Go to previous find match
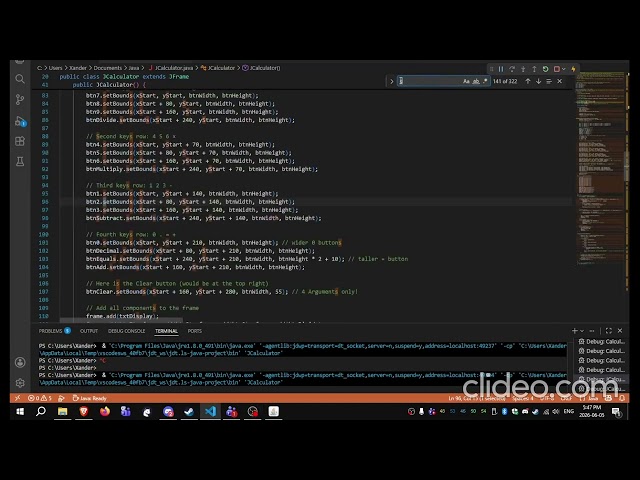 click(x=528, y=81)
